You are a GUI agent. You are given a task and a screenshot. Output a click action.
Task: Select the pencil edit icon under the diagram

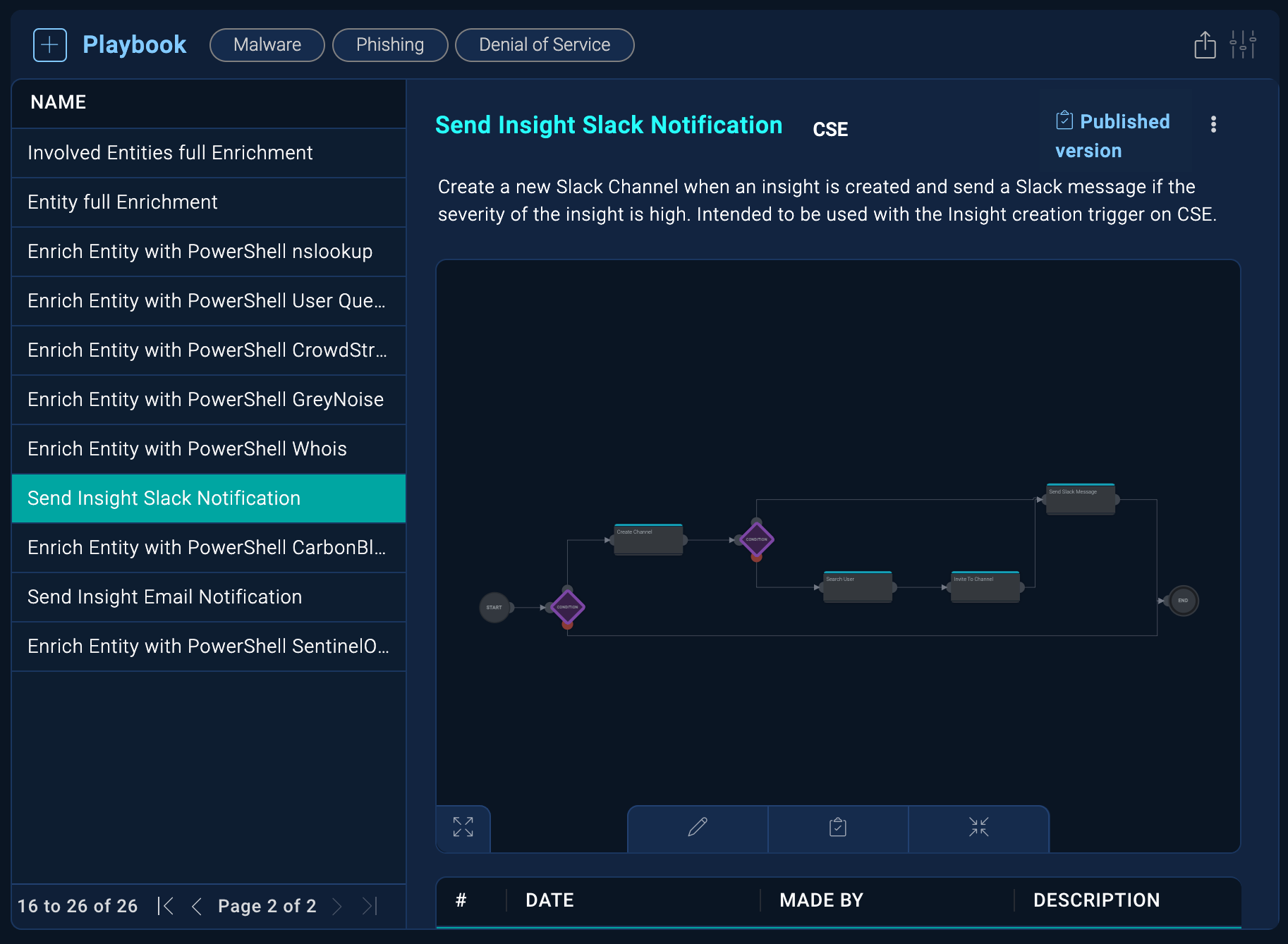pos(696,828)
